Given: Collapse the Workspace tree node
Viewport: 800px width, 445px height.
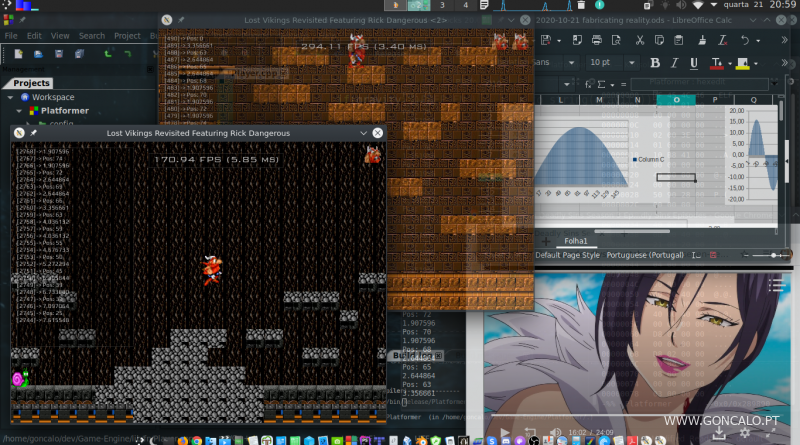Looking at the screenshot, I should tap(10, 97).
